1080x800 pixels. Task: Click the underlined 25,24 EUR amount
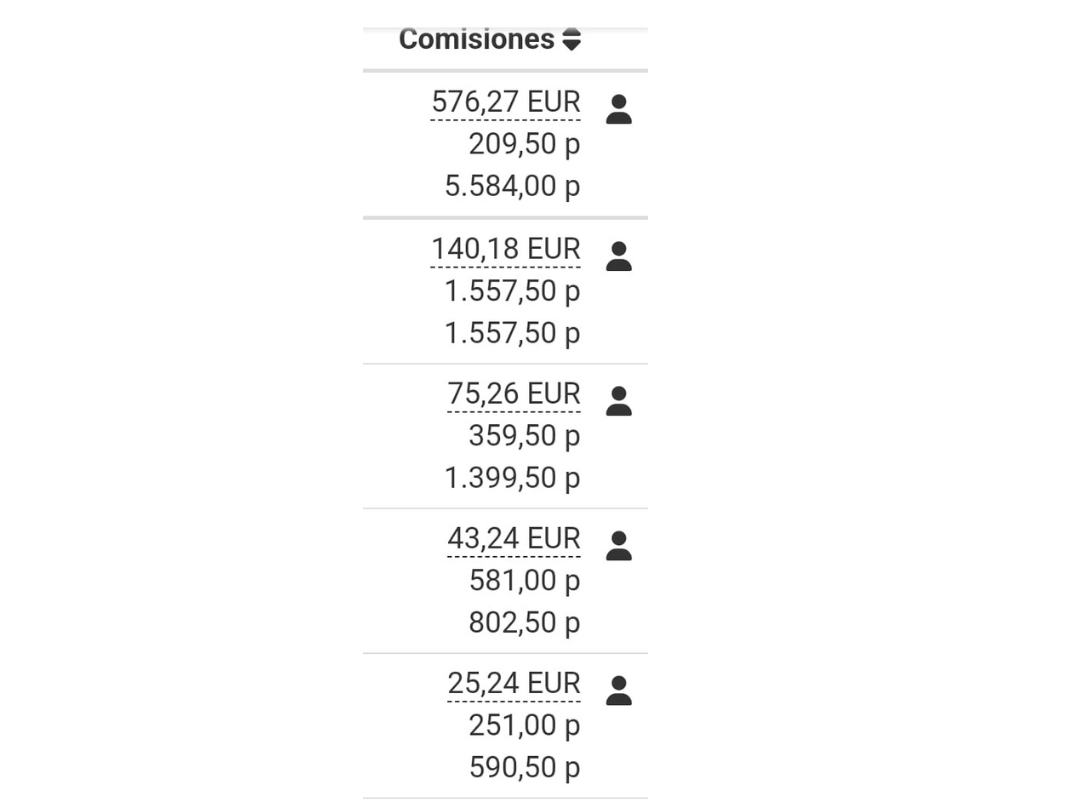[x=513, y=682]
